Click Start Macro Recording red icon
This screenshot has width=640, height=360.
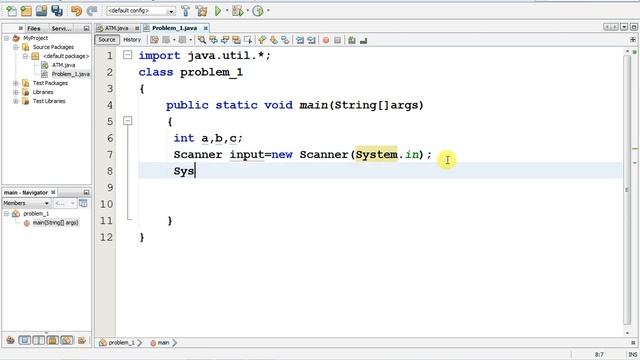point(326,40)
